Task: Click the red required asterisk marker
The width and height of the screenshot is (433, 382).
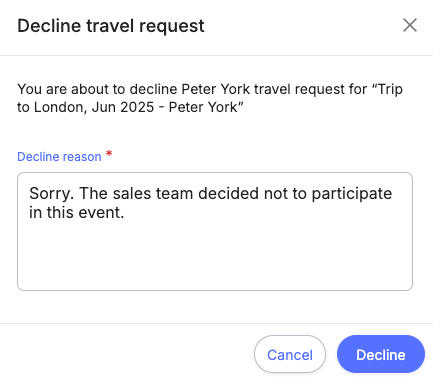Action: 109,154
